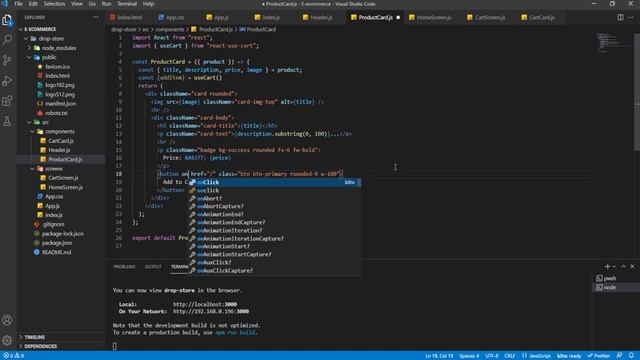Open the File menu
Image resolution: width=640 pixels, height=360 pixels.
[x=18, y=4]
